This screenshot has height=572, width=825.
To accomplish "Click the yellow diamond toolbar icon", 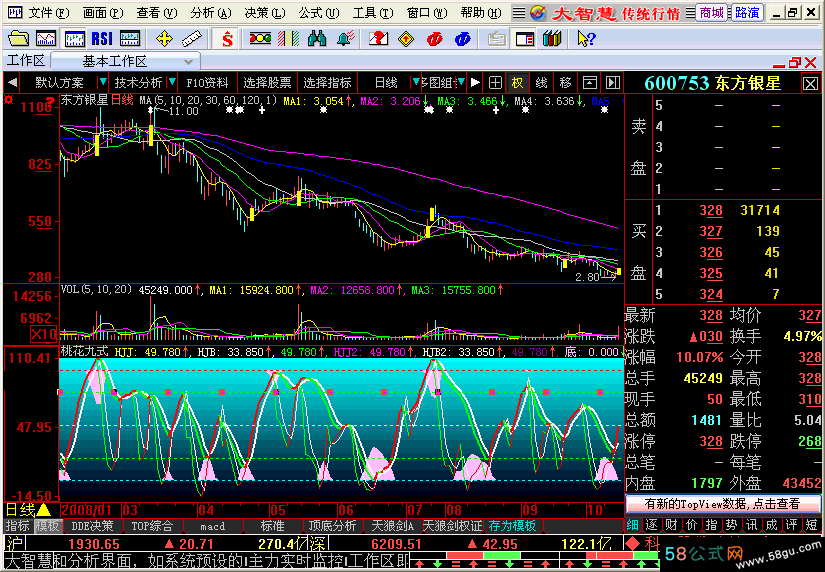I will pyautogui.click(x=406, y=38).
